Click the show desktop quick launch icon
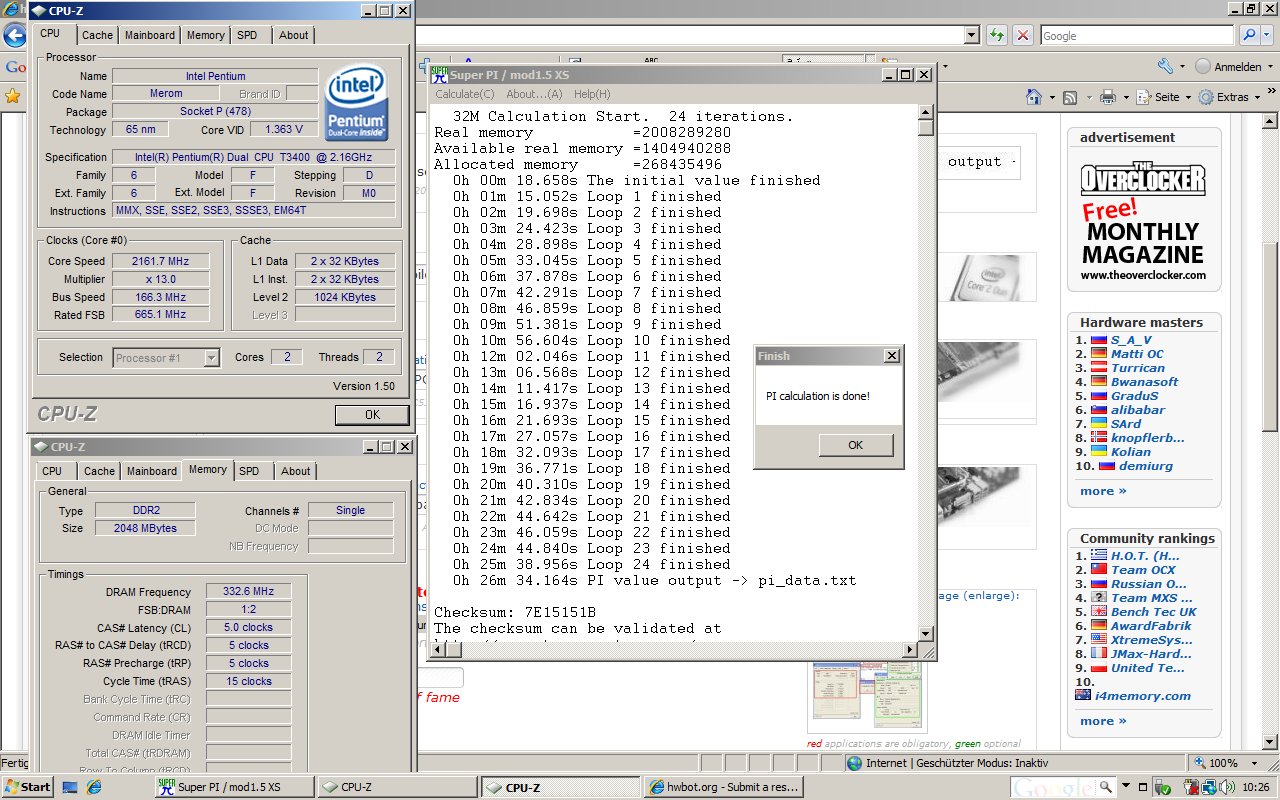The width and height of the screenshot is (1280, 800). [x=70, y=787]
